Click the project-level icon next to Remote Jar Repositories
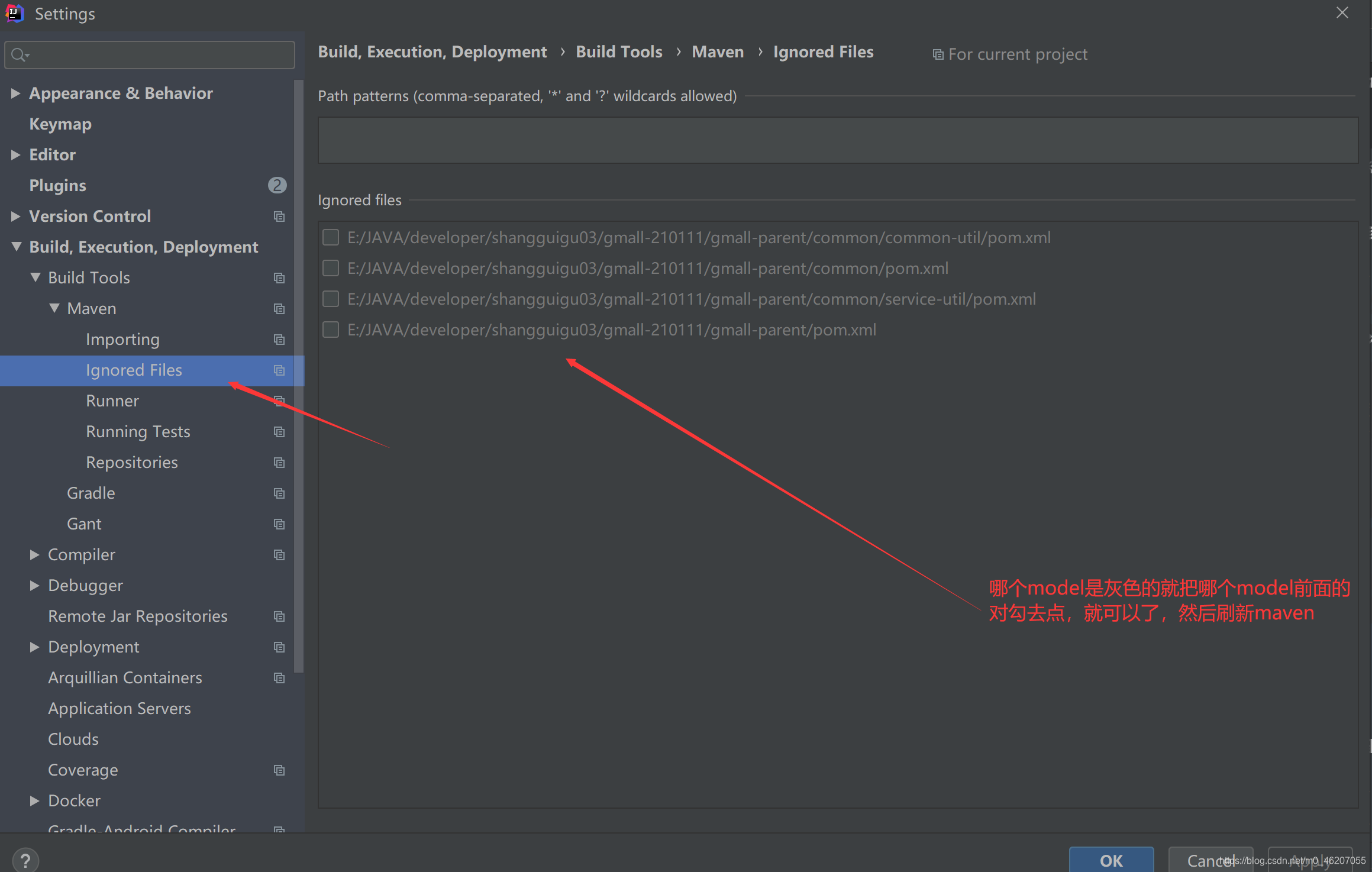The height and width of the screenshot is (872, 1372). click(279, 616)
